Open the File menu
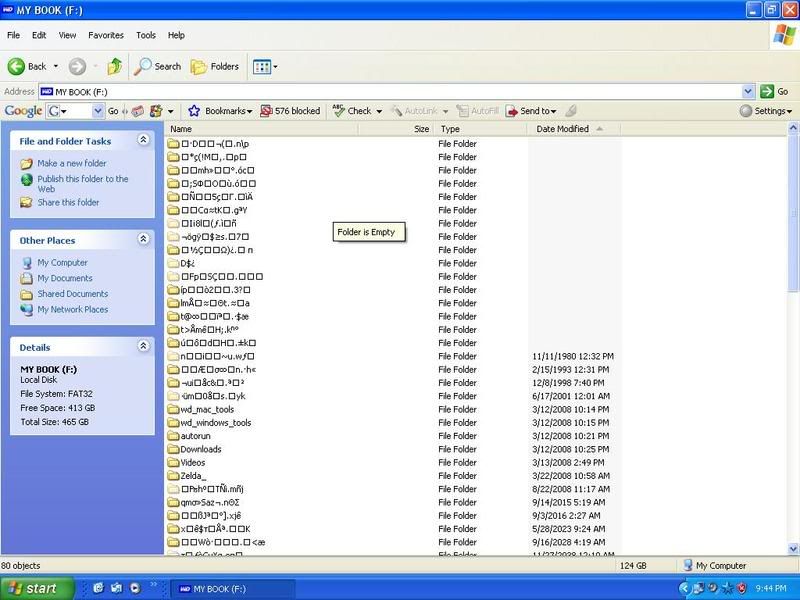 point(13,35)
